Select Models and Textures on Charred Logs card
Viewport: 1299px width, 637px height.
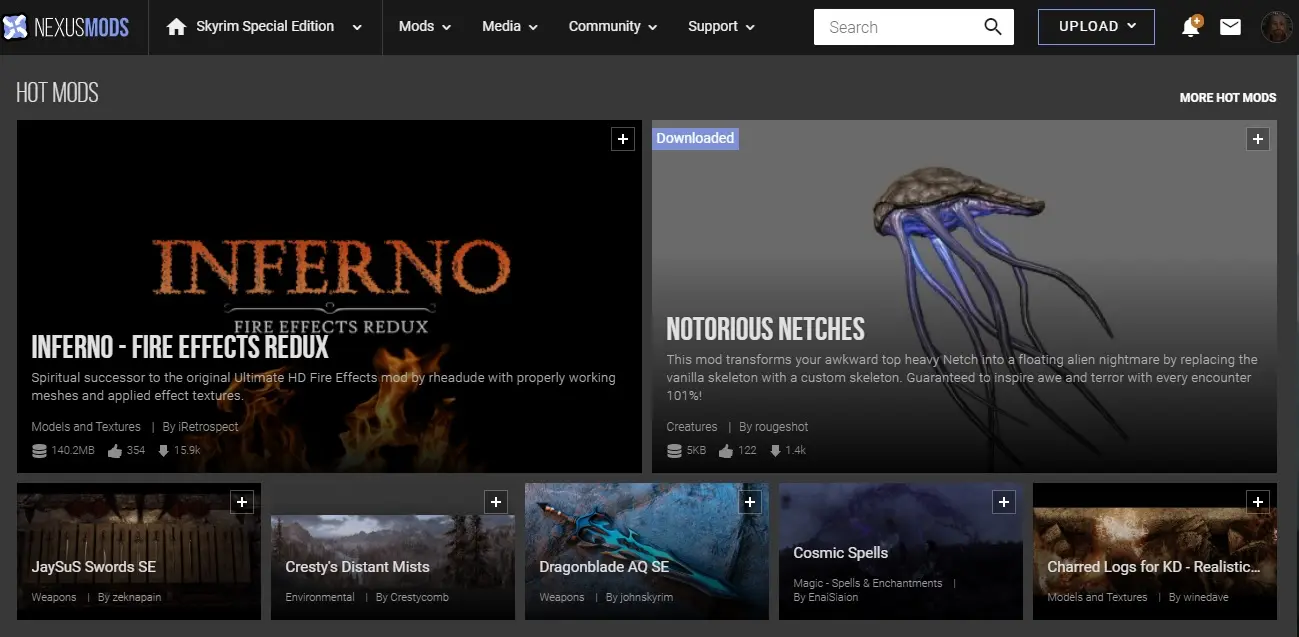coord(1097,598)
